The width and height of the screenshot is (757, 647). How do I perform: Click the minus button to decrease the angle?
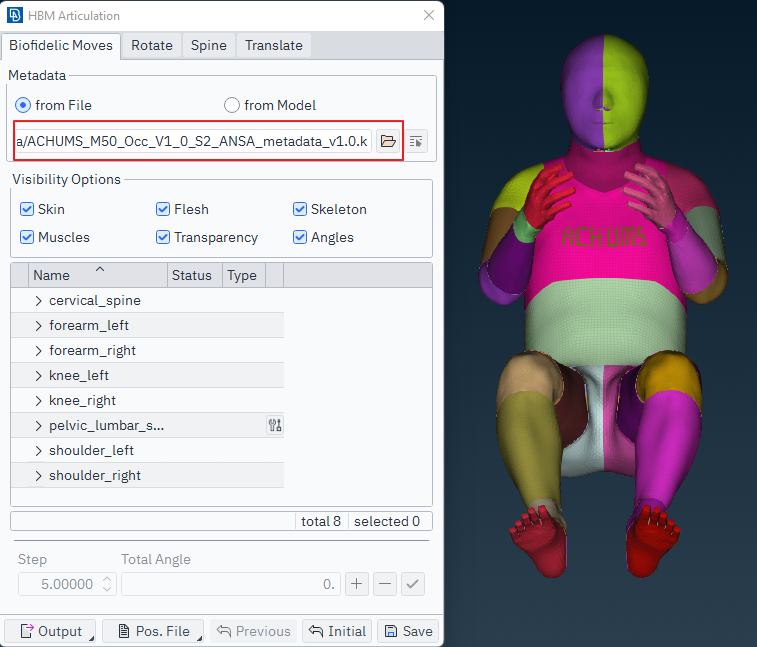point(385,584)
